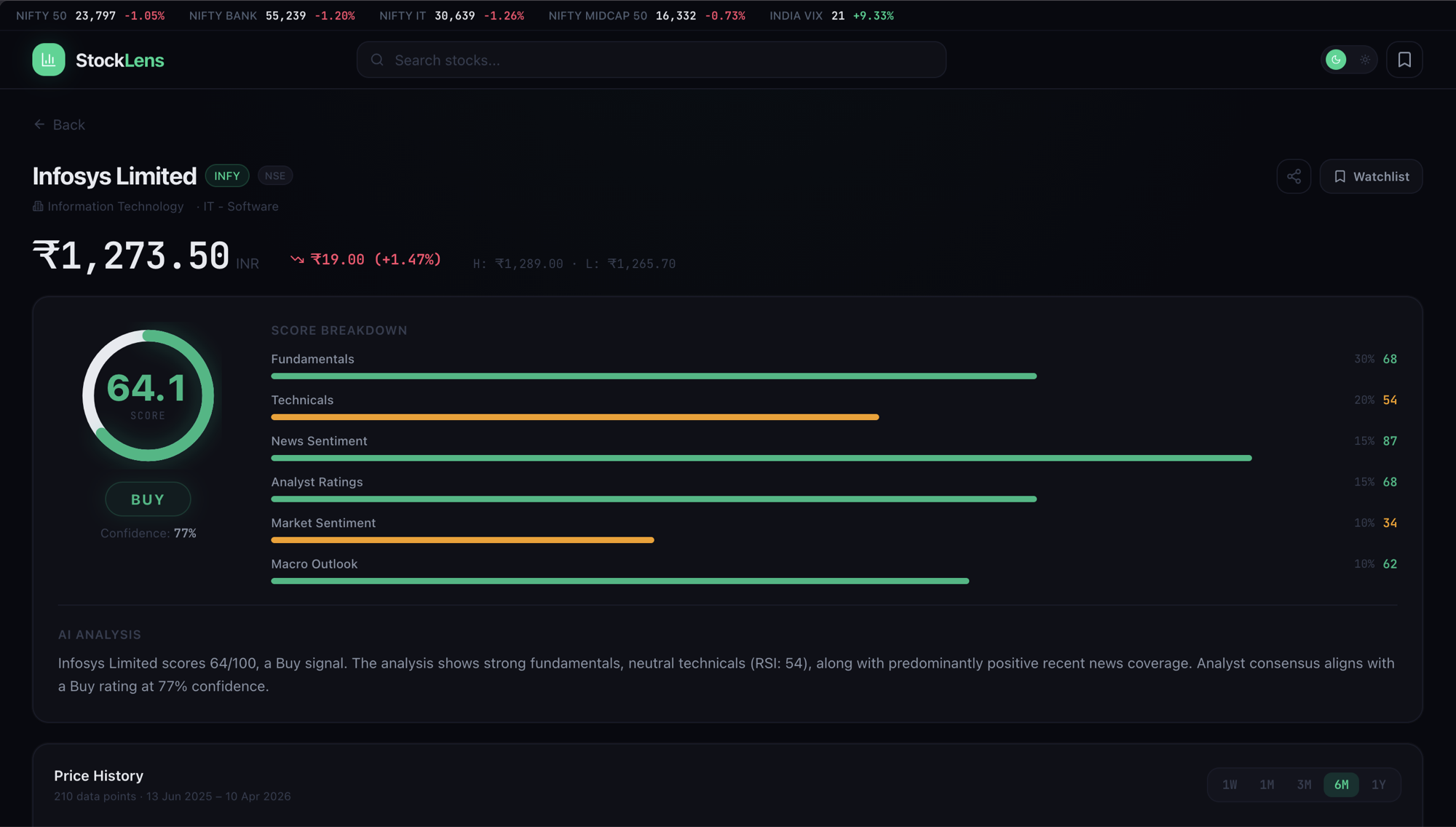The image size is (1456, 827).
Task: Select the 1W range tab
Action: click(x=1230, y=785)
